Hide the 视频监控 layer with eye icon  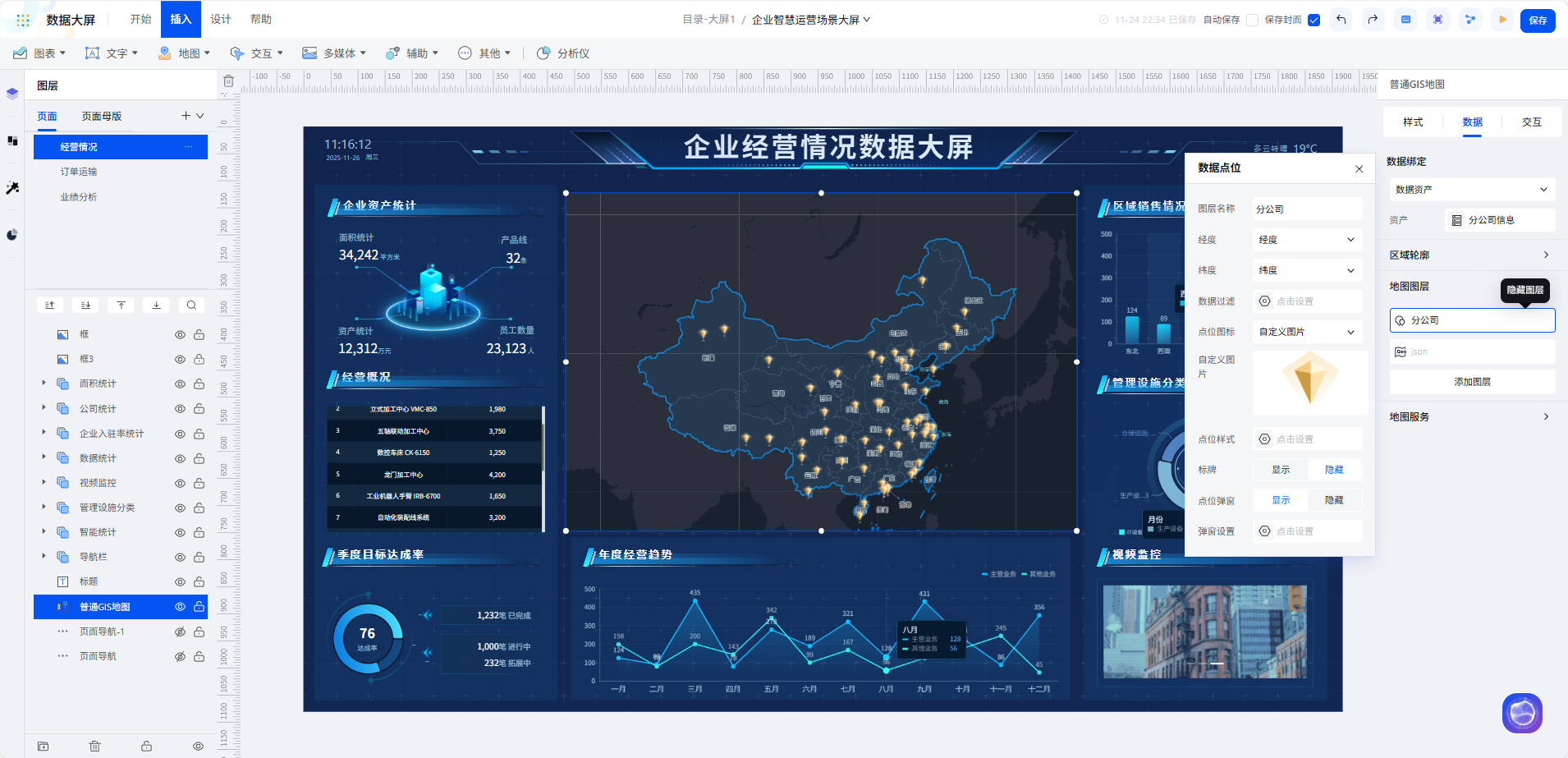click(180, 484)
